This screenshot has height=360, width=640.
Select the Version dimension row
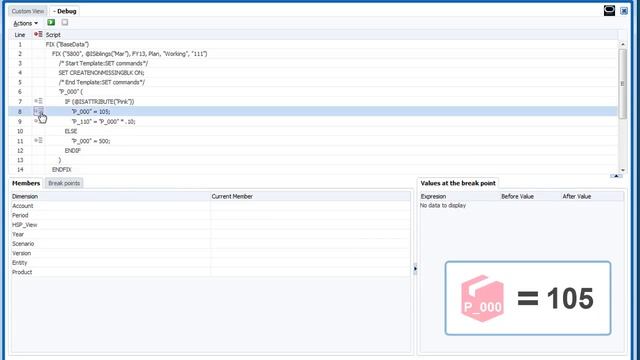(211, 253)
